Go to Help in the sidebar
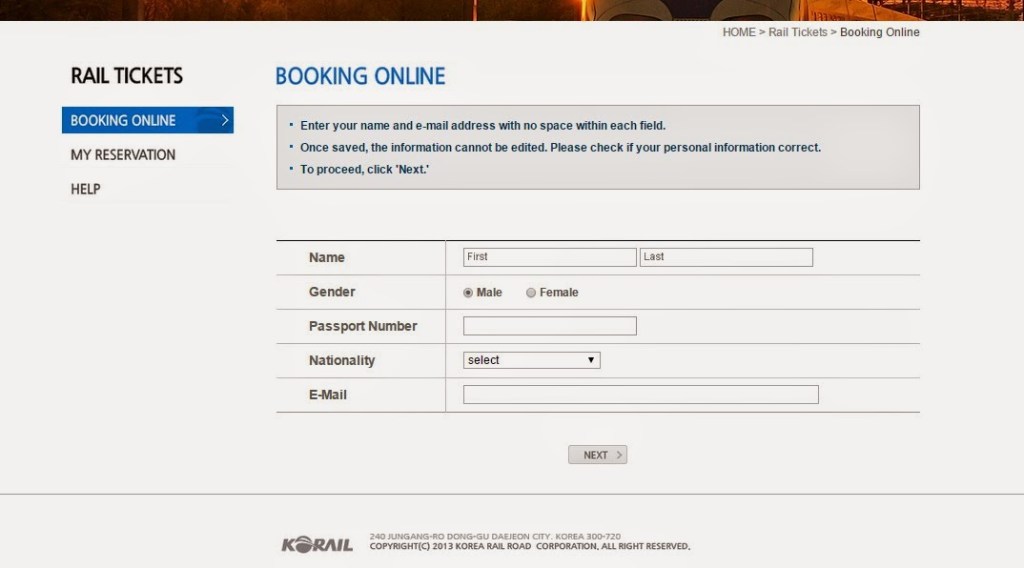Screen dimensions: 1024x568 pos(86,189)
